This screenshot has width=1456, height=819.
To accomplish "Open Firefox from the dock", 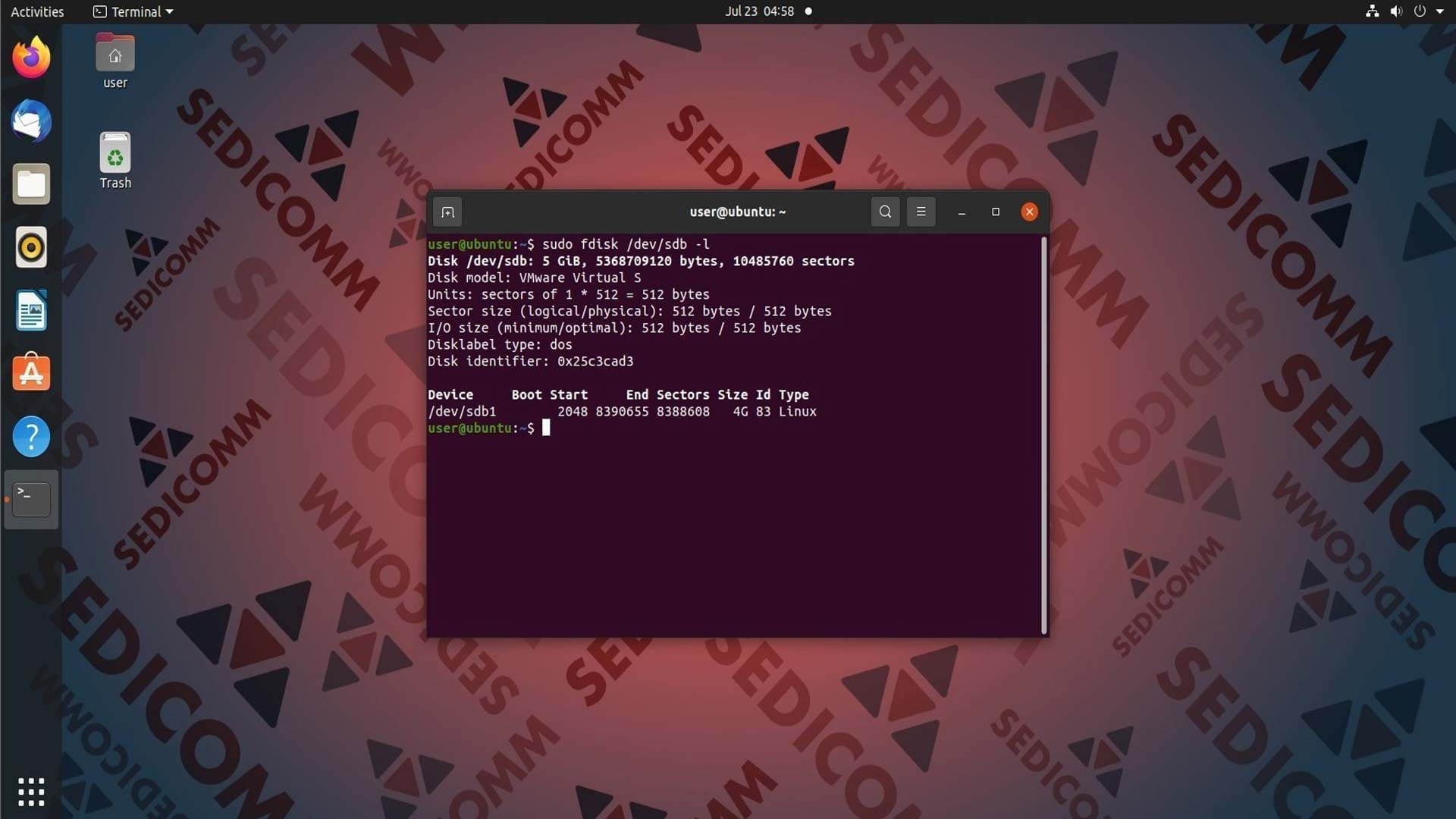I will [31, 57].
